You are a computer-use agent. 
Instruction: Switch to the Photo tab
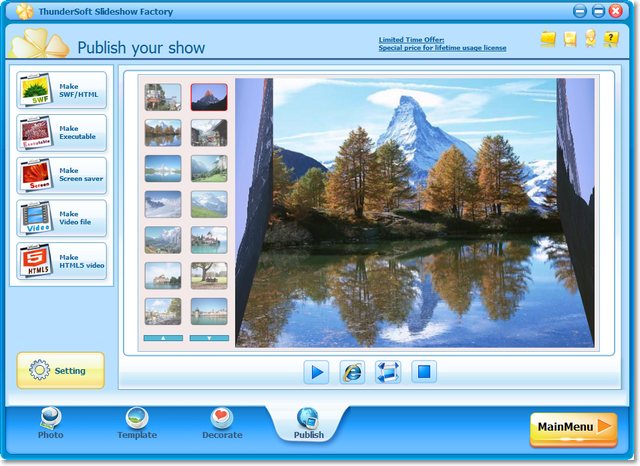(50, 424)
